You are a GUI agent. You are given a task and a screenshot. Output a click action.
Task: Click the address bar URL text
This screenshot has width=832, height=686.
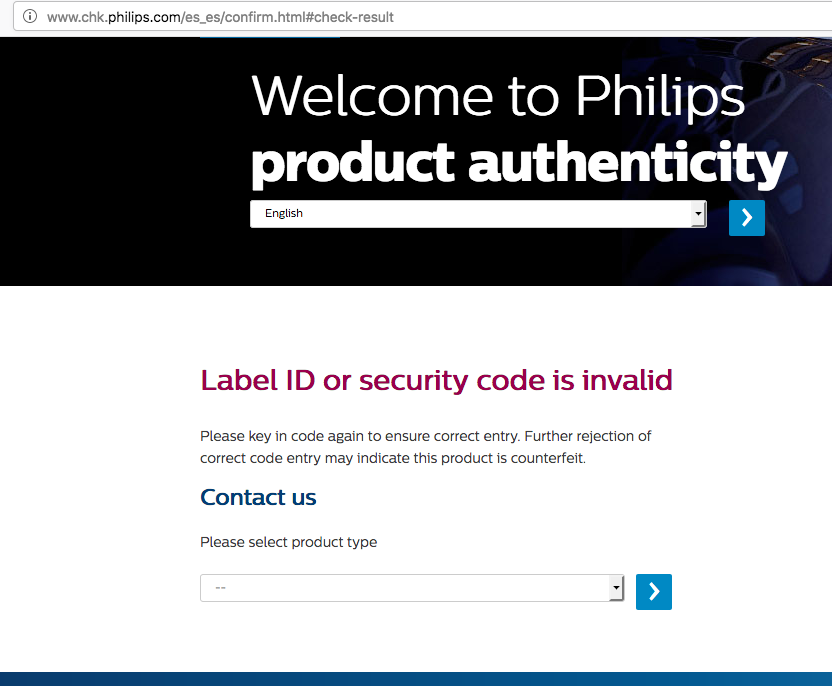point(220,17)
